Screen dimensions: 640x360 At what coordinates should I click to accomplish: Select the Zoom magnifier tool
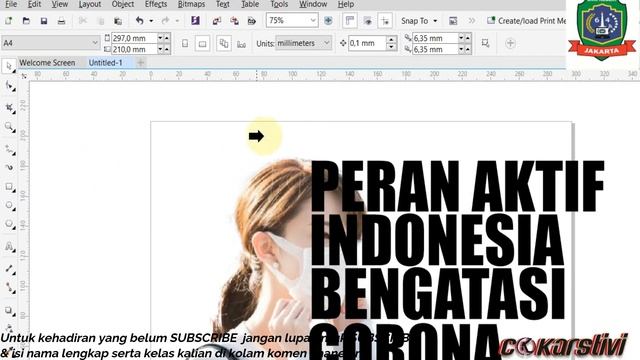click(9, 127)
